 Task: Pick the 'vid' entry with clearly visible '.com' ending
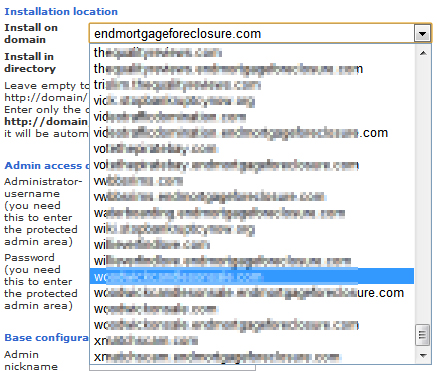[x=252, y=133]
